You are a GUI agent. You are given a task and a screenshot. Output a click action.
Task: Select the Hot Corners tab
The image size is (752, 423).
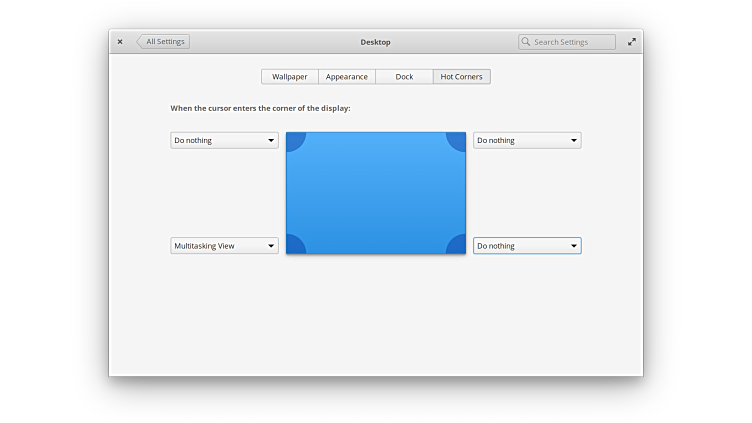click(x=461, y=77)
